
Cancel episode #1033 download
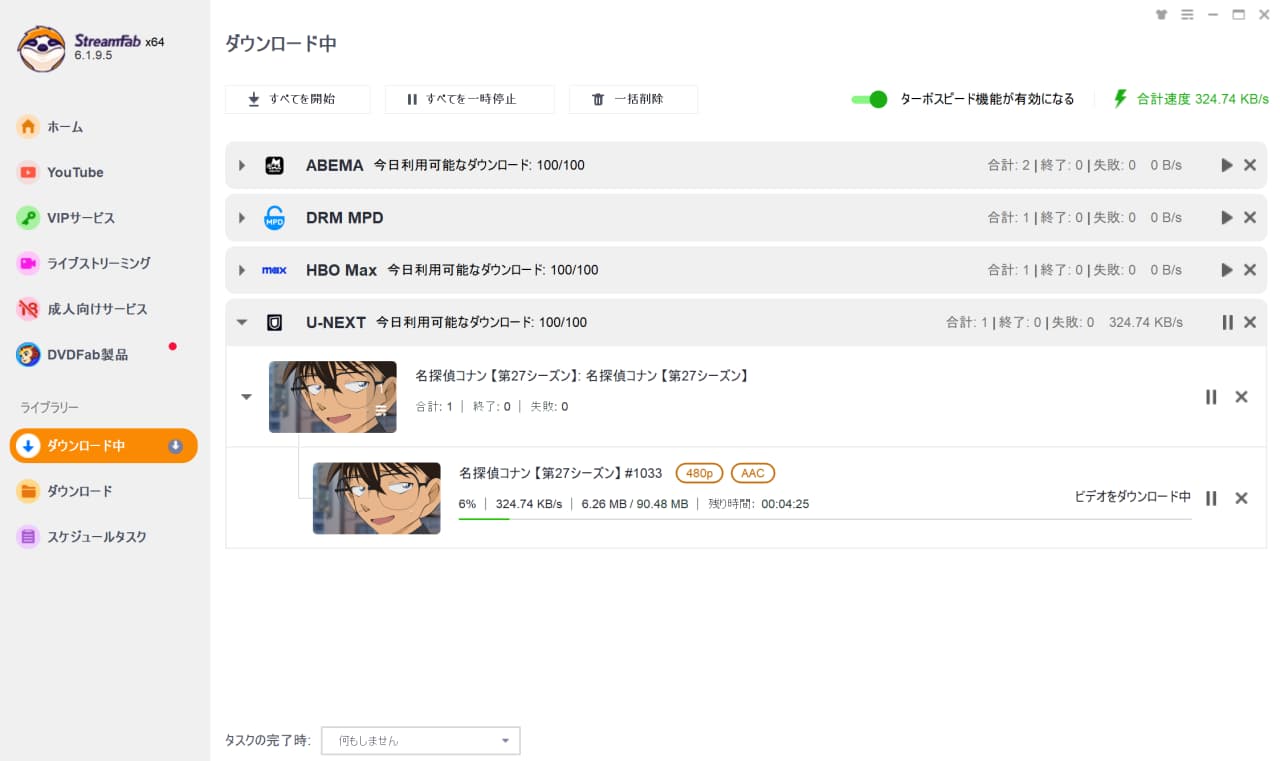click(x=1241, y=498)
